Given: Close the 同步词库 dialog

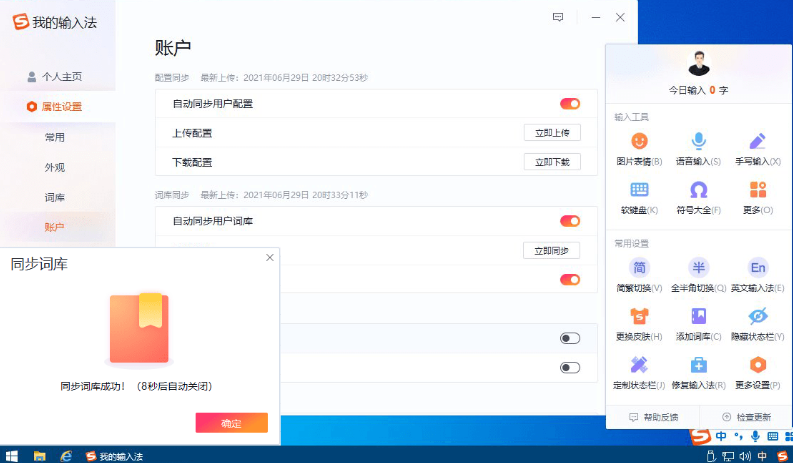Looking at the screenshot, I should pyautogui.click(x=270, y=258).
